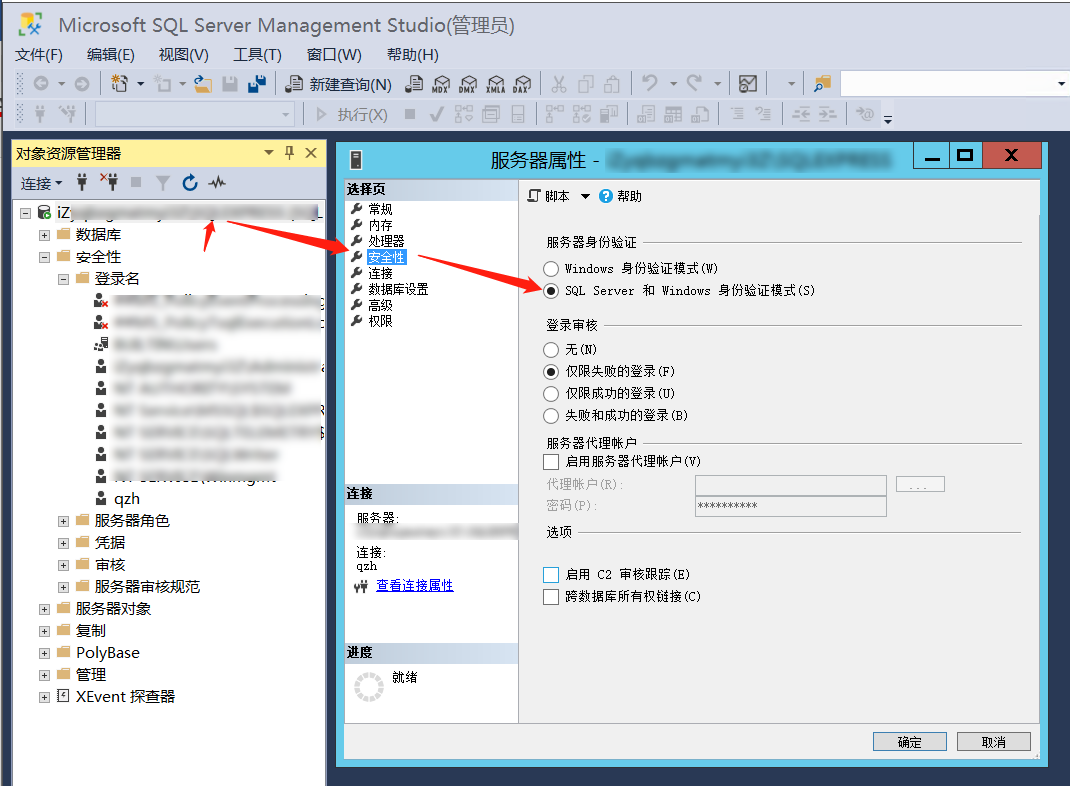Select SQL Server and Windows authentication mode
Screen dimensions: 1070x786
click(551, 291)
